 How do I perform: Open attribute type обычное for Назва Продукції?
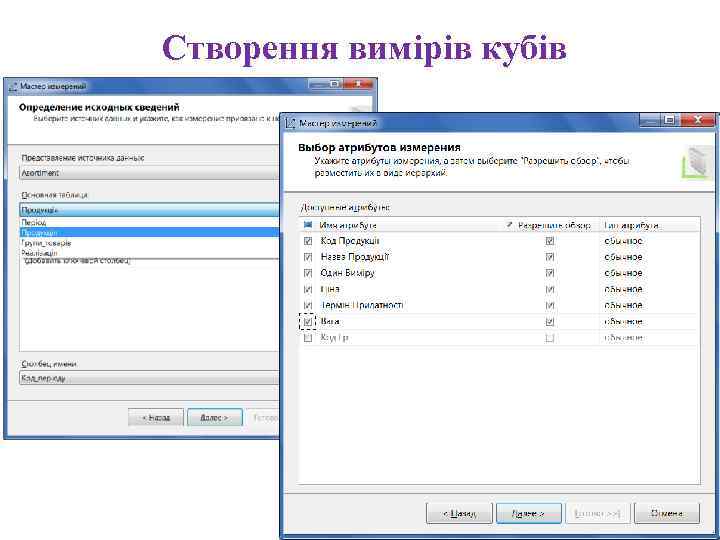pos(624,257)
